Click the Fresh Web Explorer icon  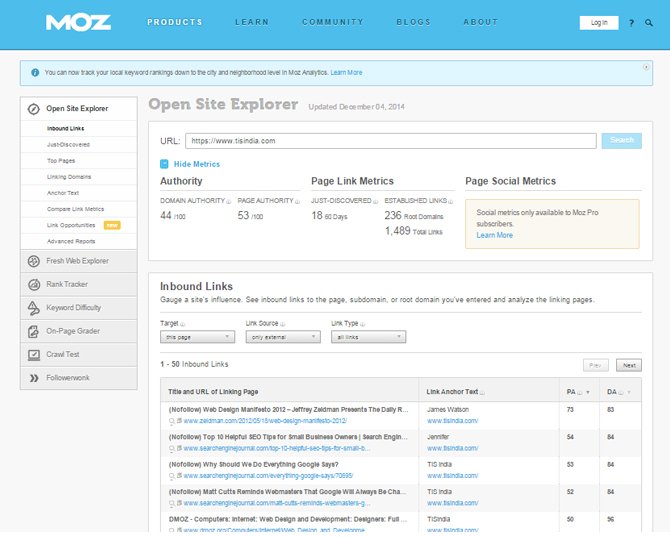coord(34,261)
